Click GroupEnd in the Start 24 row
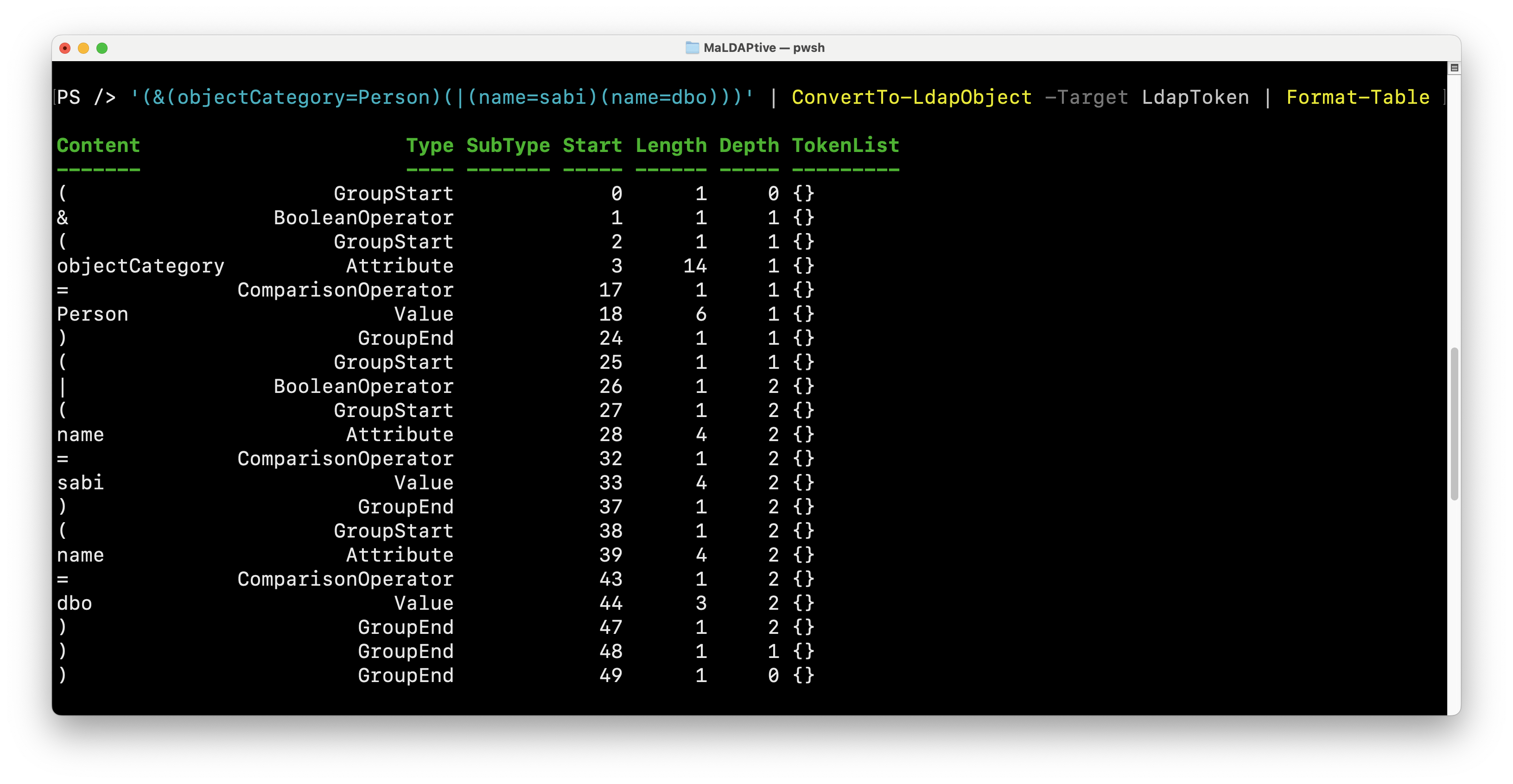 point(406,338)
